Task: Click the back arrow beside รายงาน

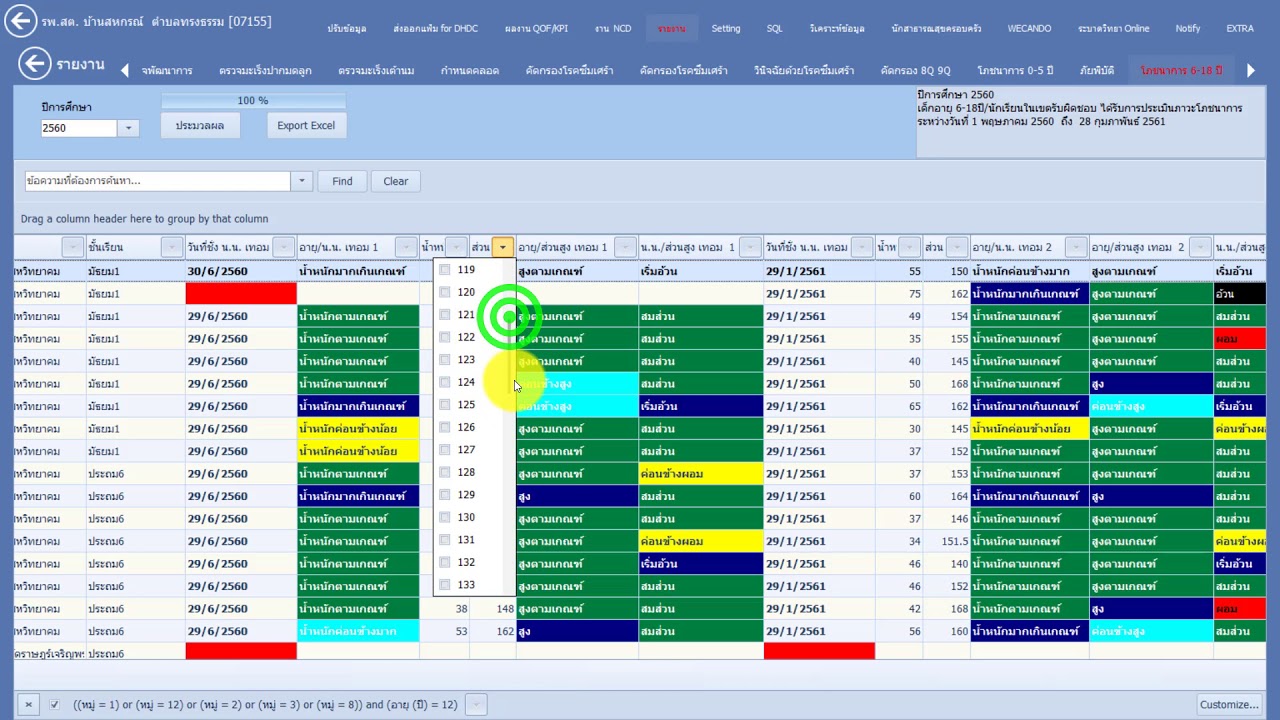Action: [34, 64]
